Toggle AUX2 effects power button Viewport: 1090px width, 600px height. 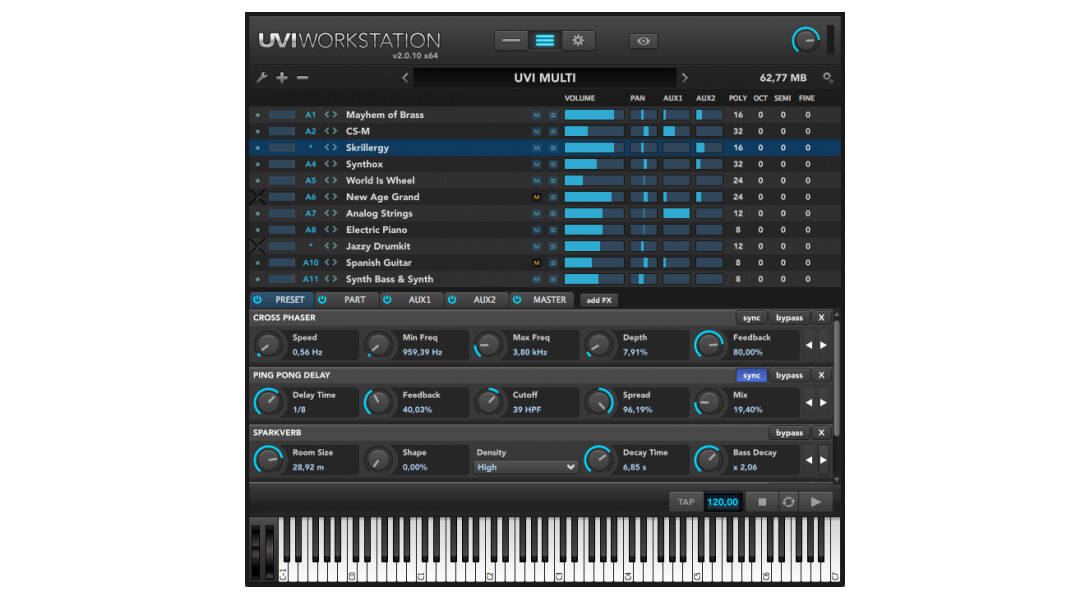pyautogui.click(x=452, y=300)
